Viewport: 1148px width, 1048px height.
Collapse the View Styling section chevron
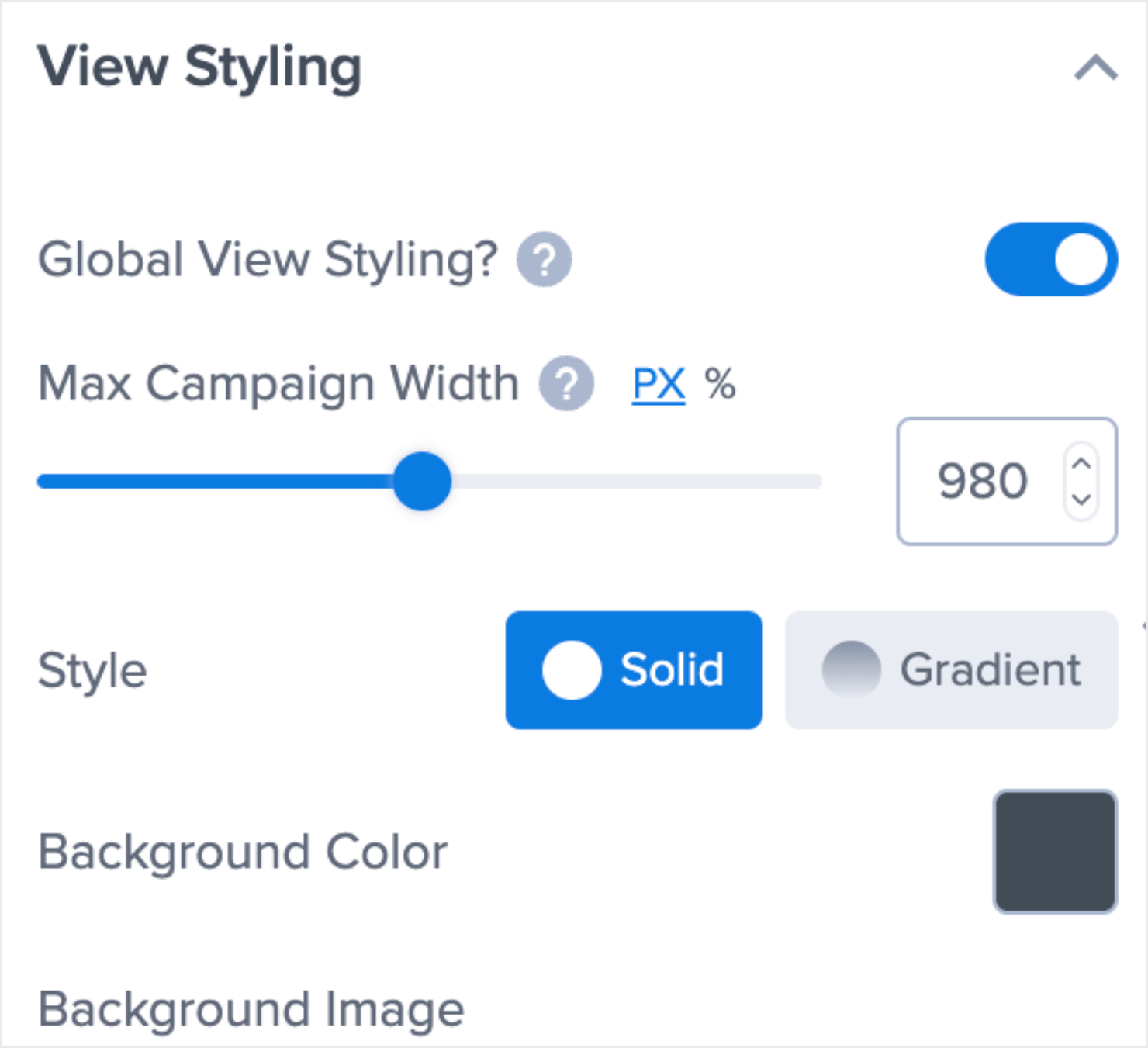(1093, 67)
